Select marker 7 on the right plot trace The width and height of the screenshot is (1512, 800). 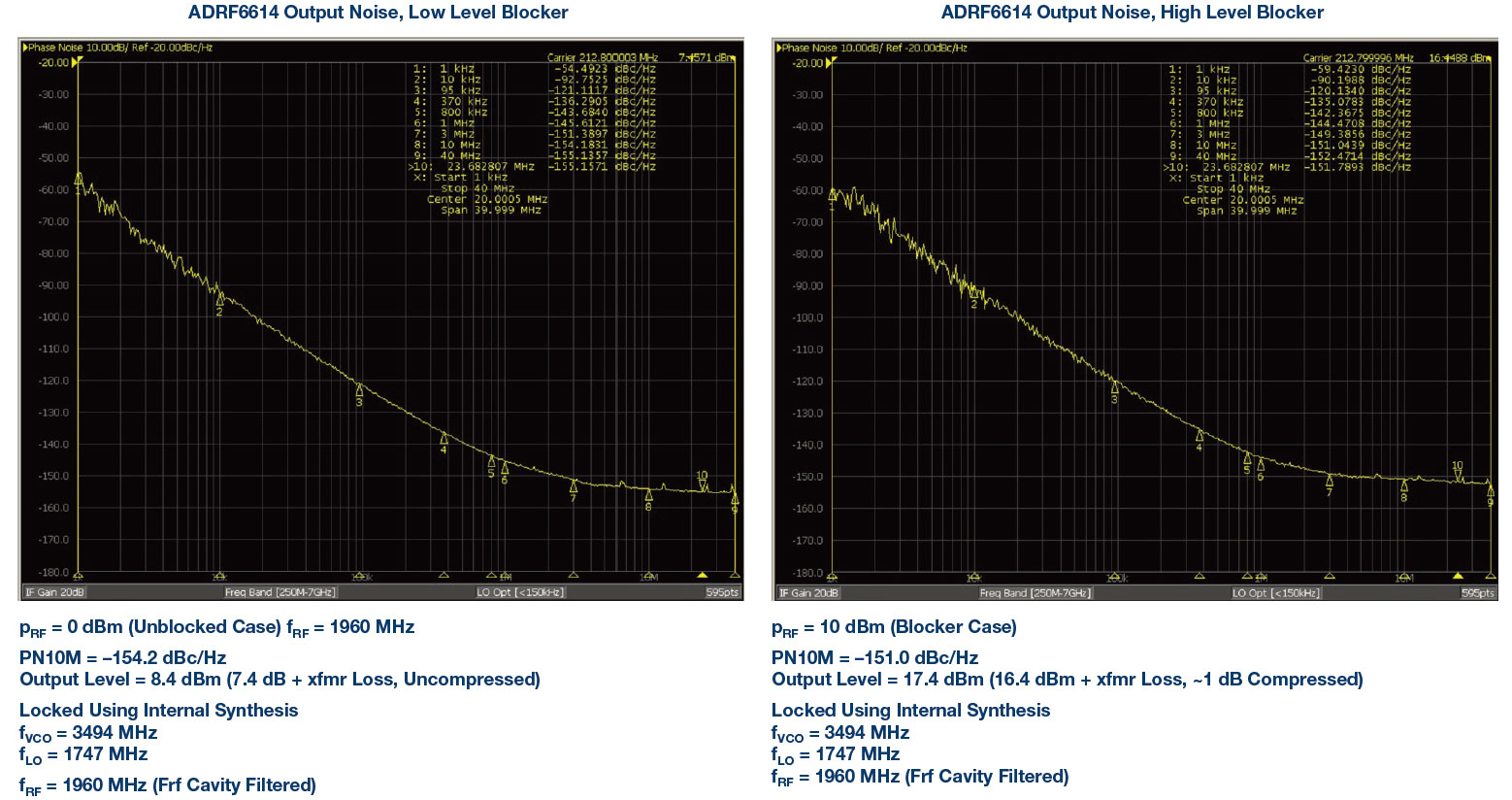tap(1330, 481)
